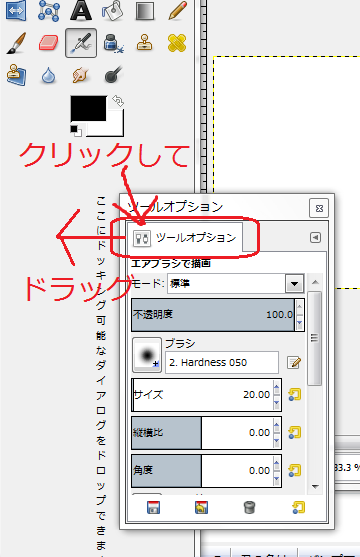Select the Pencil tool
Viewport: 360px width, 557px height.
pos(177,10)
